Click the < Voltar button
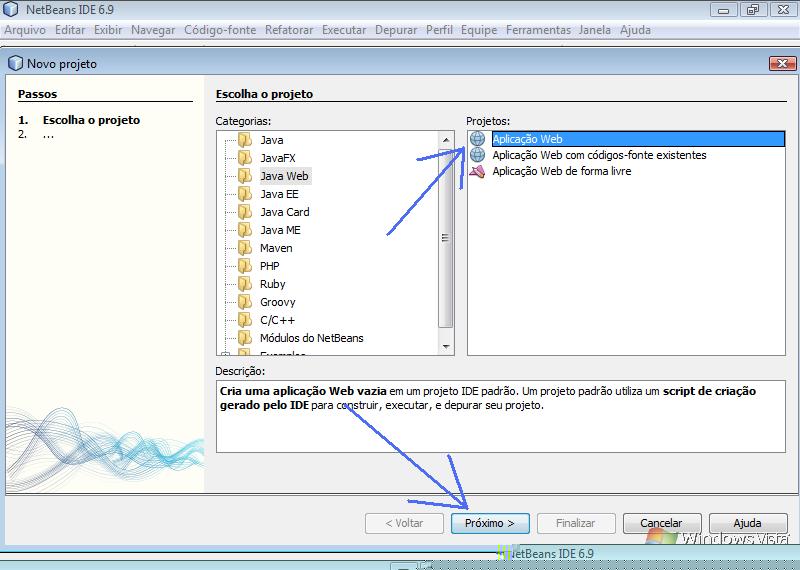This screenshot has width=800, height=570. coord(404,523)
